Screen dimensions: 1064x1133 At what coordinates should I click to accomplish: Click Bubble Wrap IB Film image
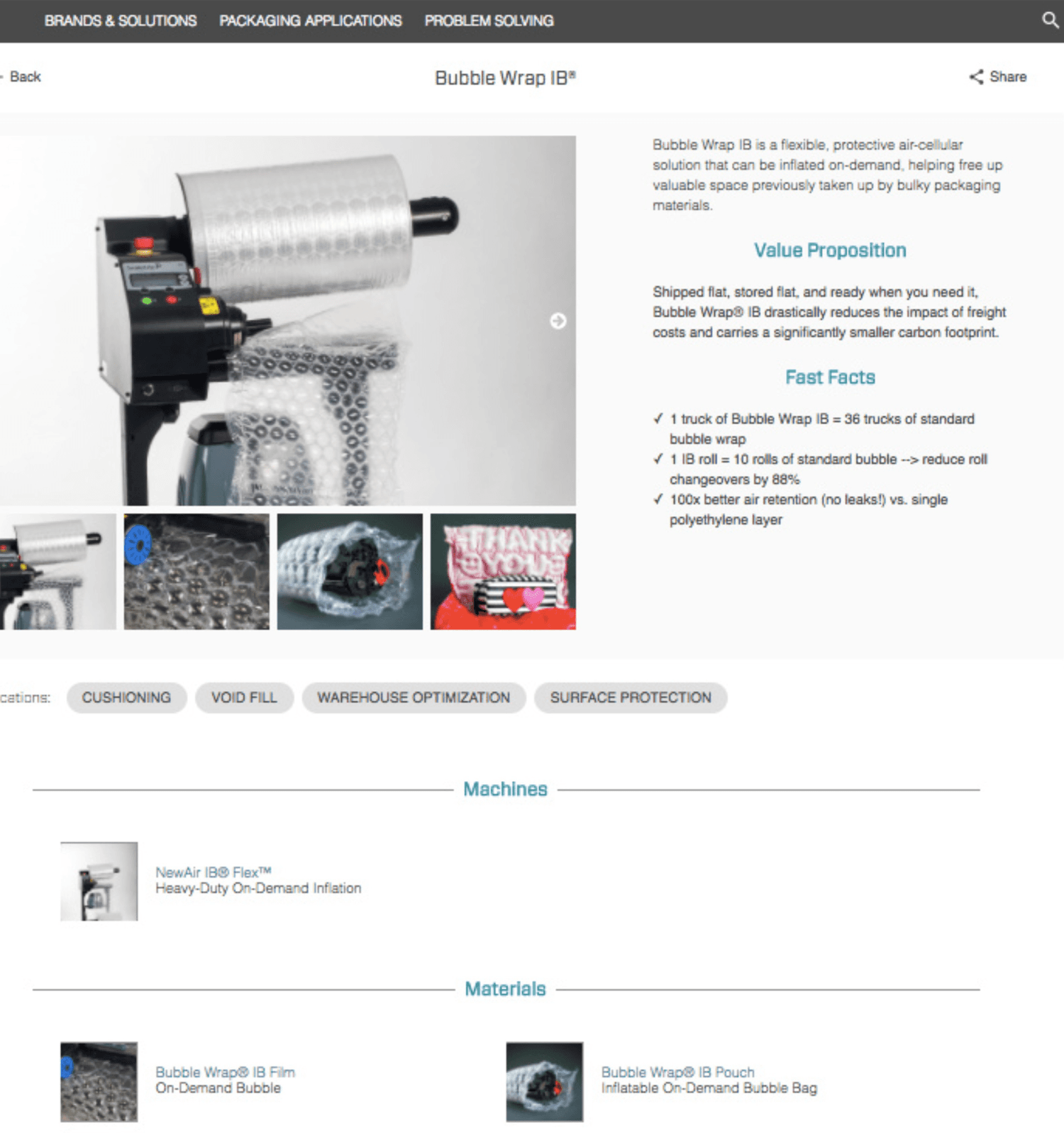pos(99,1082)
